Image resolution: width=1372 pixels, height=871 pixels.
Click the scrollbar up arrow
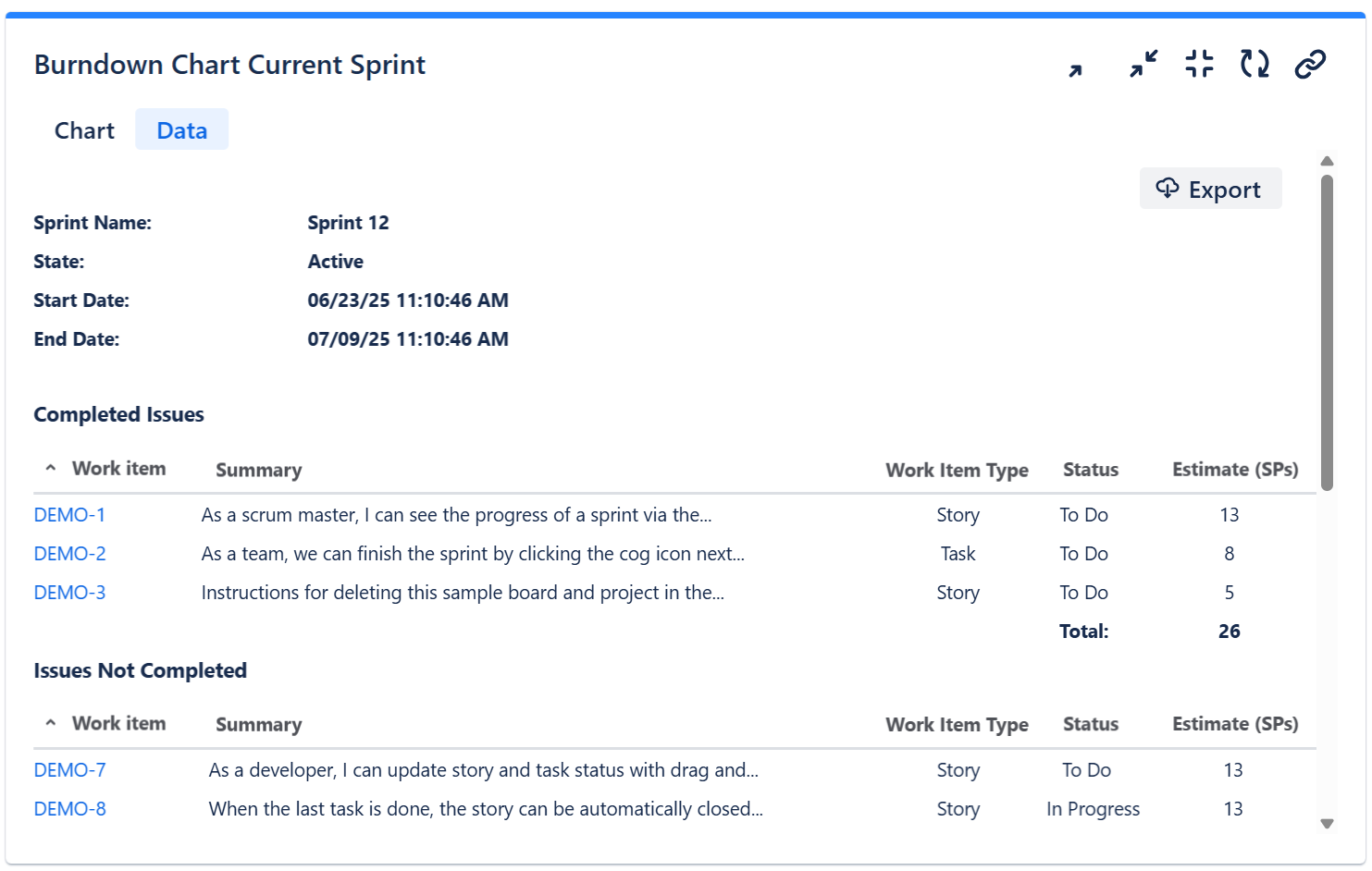(x=1328, y=162)
